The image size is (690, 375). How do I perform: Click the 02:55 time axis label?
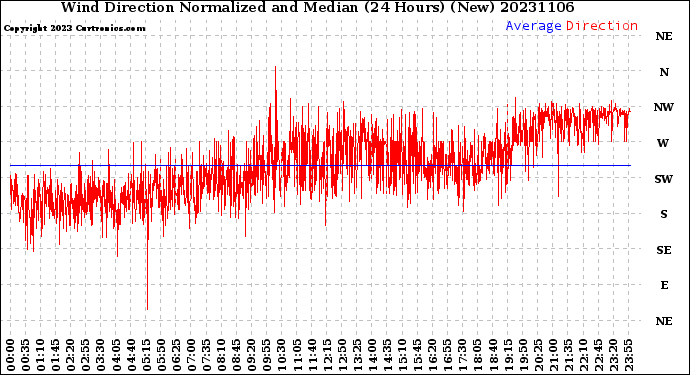pyautogui.click(x=86, y=355)
